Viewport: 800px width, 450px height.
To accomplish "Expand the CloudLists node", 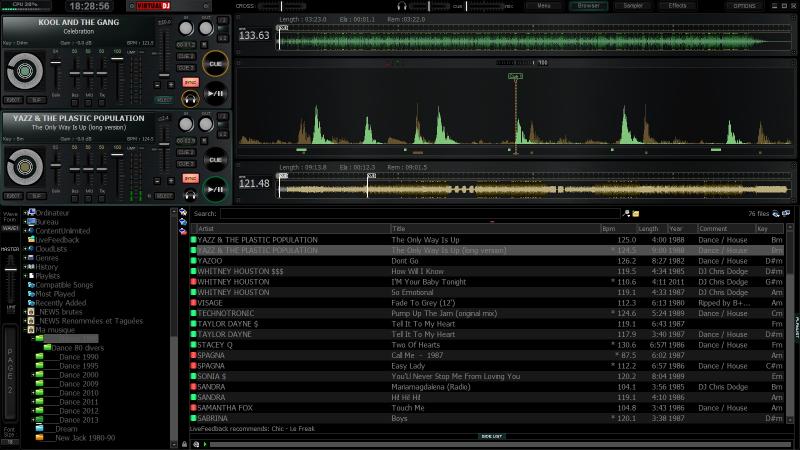I will pos(25,249).
